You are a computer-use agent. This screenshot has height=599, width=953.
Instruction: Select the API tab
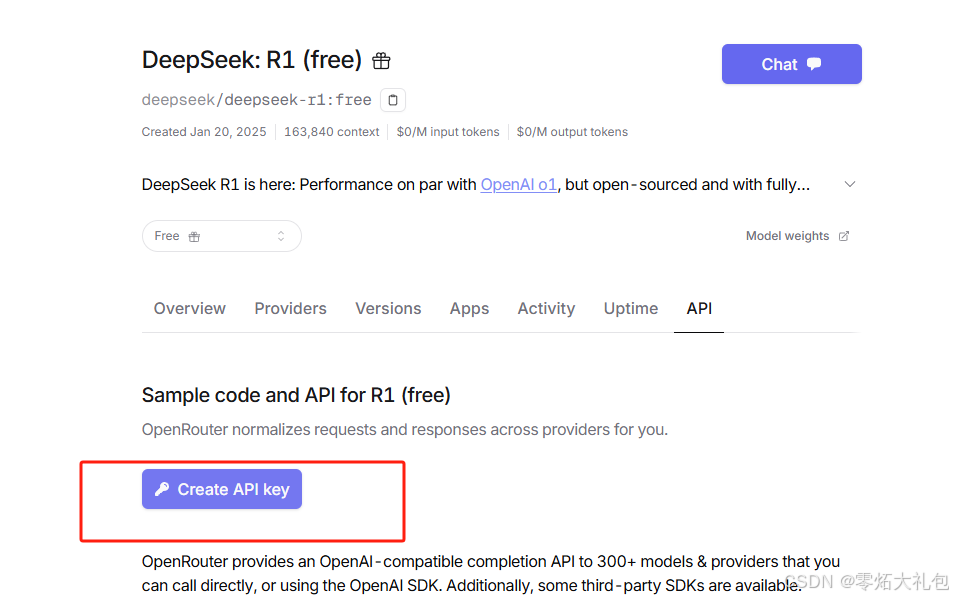[699, 309]
